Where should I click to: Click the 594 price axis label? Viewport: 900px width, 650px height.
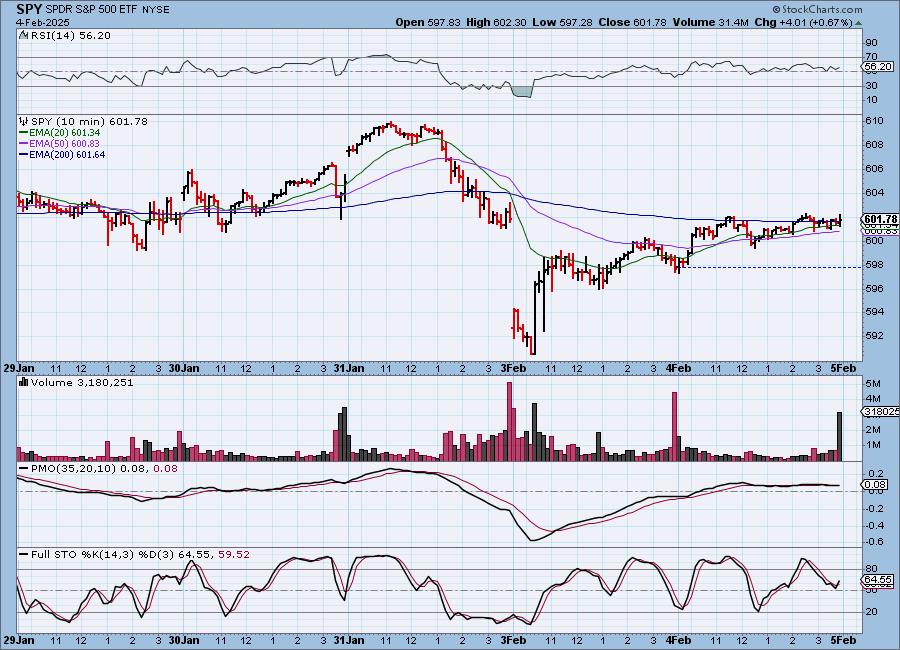point(875,312)
